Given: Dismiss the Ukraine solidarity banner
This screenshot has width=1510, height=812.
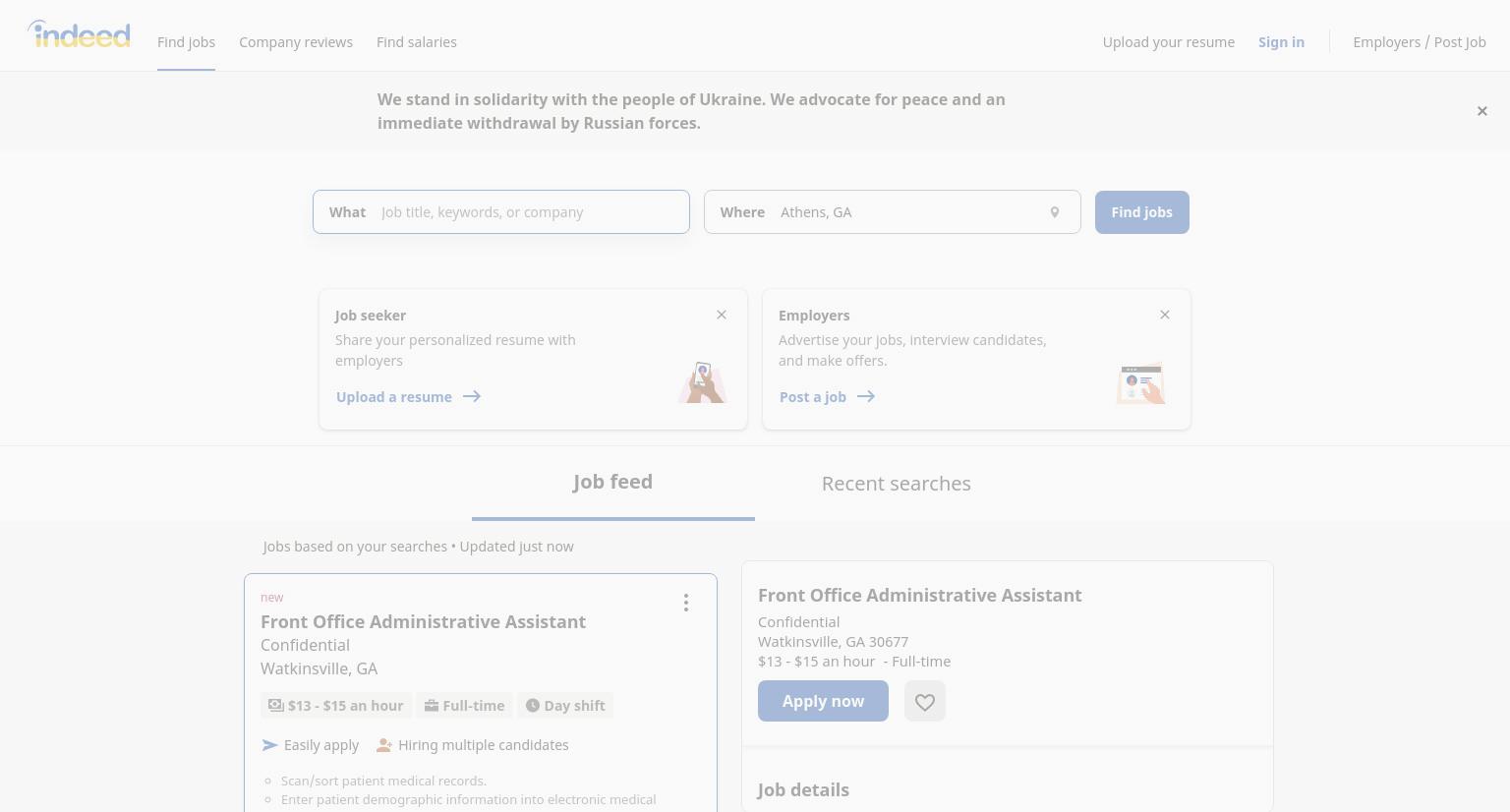Looking at the screenshot, I should (1481, 111).
